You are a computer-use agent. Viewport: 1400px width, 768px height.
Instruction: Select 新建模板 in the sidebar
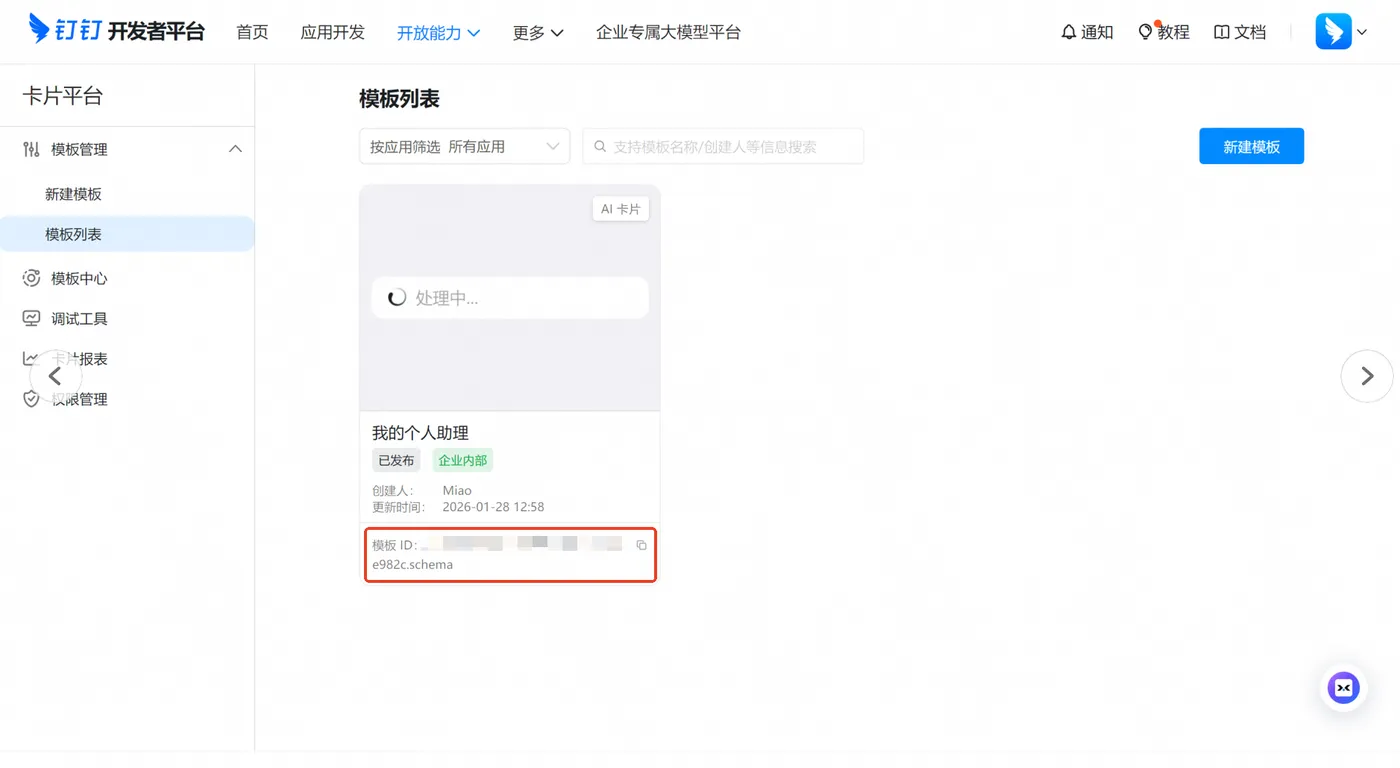tap(73, 194)
